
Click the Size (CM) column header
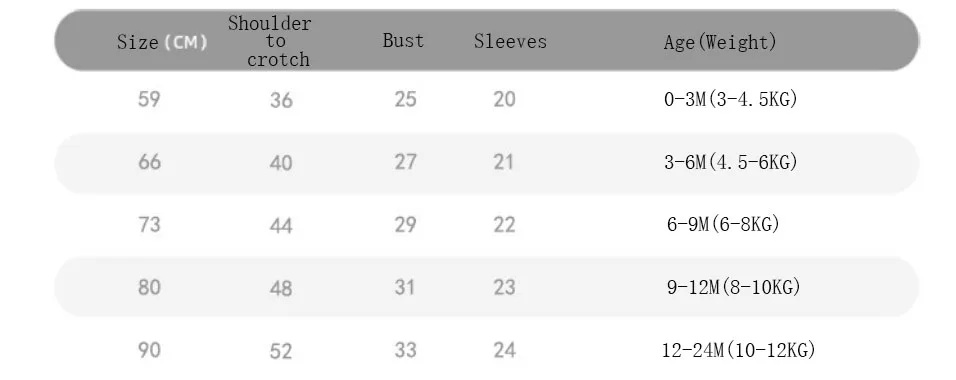pyautogui.click(x=162, y=42)
